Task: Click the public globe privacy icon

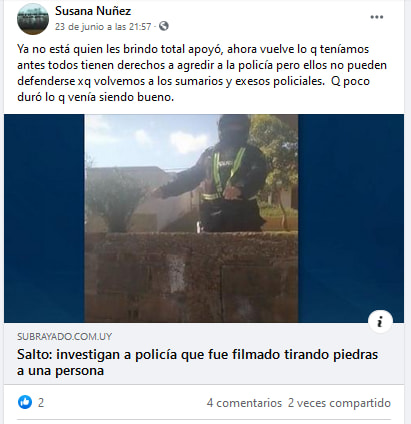Action: (x=164, y=26)
